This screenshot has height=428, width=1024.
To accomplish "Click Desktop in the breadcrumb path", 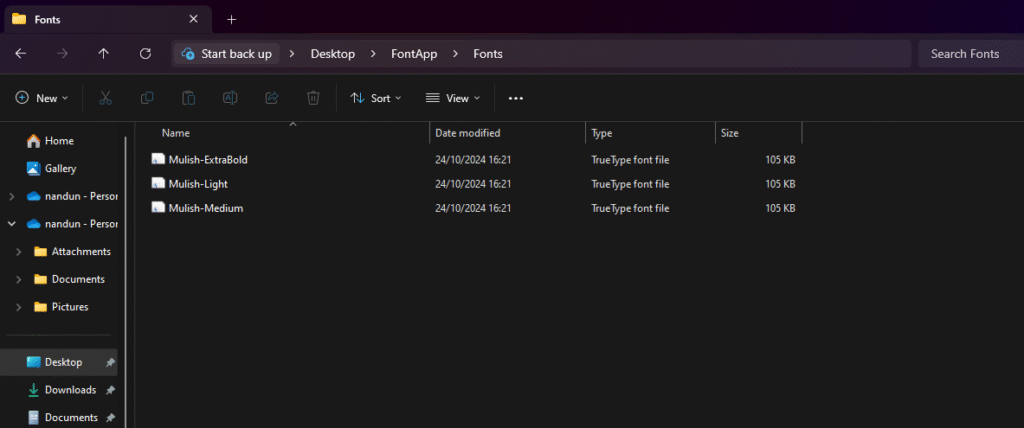I will tap(332, 54).
